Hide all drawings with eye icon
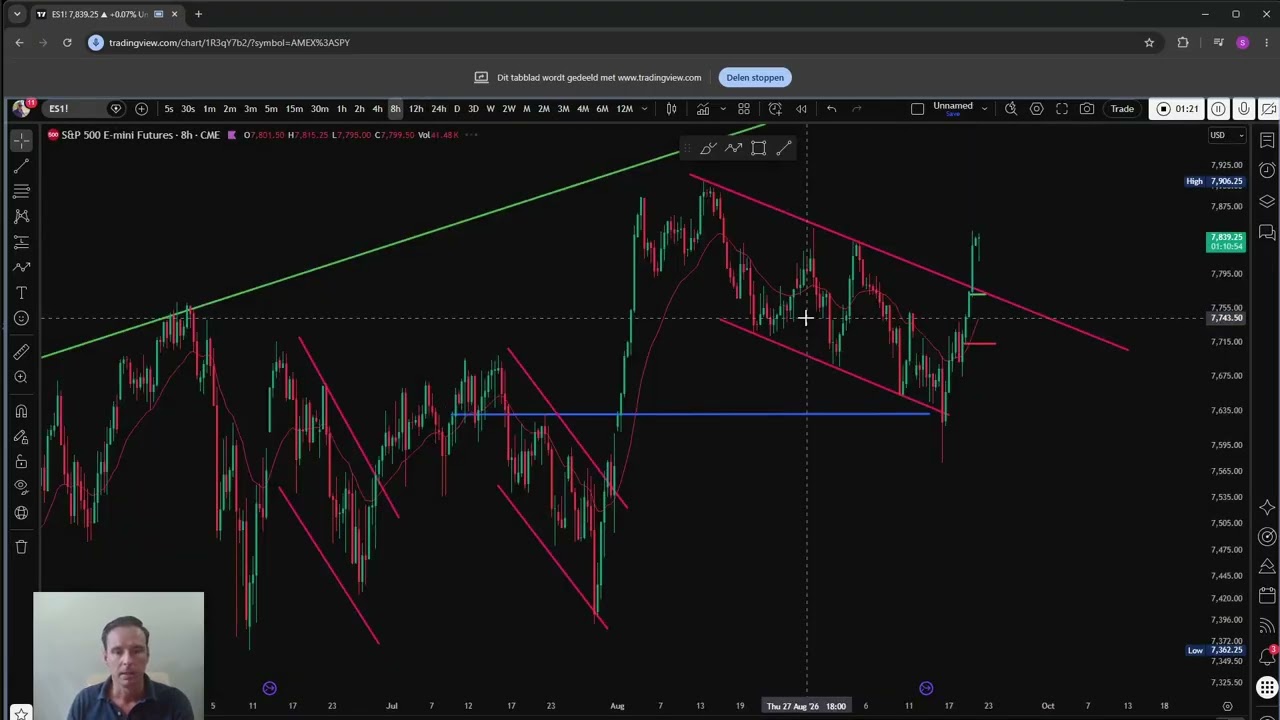1280x720 pixels. tap(21, 487)
